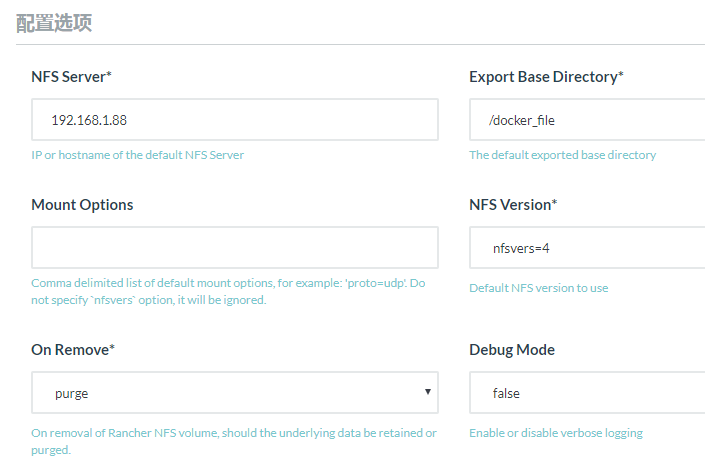Click 'The default exported base directory' hint

[562, 155]
